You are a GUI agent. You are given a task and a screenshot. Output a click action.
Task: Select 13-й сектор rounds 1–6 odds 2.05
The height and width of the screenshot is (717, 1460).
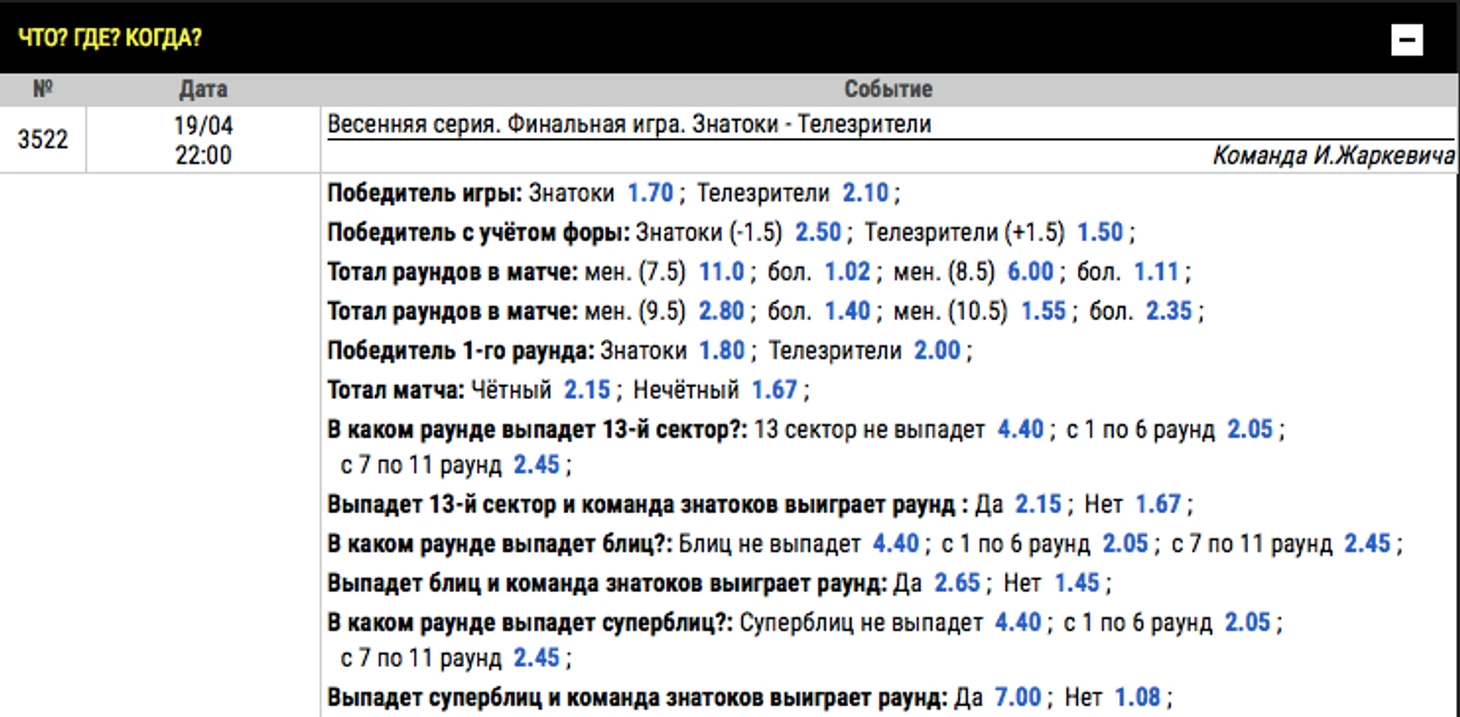click(x=1250, y=429)
